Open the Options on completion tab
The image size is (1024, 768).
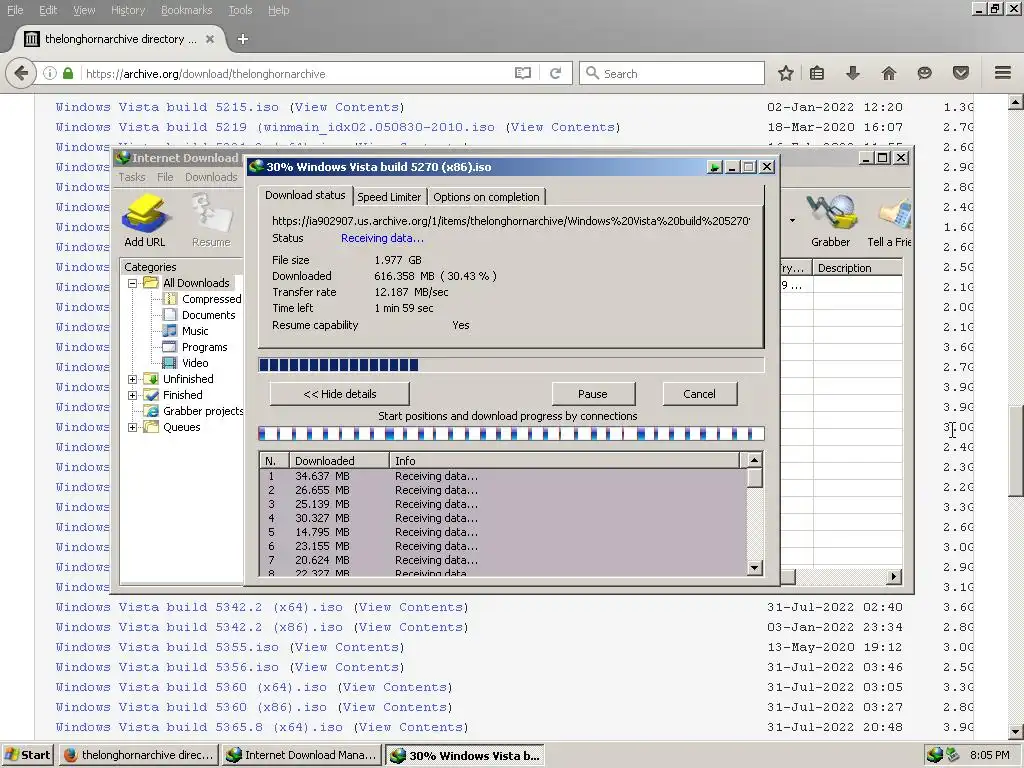tap(487, 197)
